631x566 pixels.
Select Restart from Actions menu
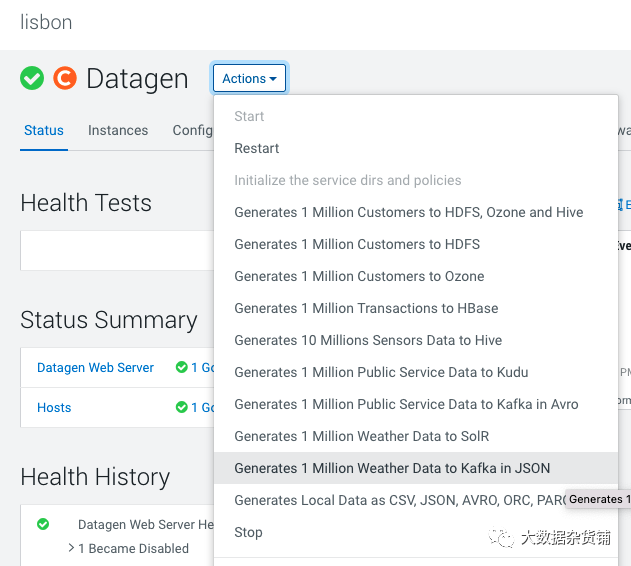point(416,148)
